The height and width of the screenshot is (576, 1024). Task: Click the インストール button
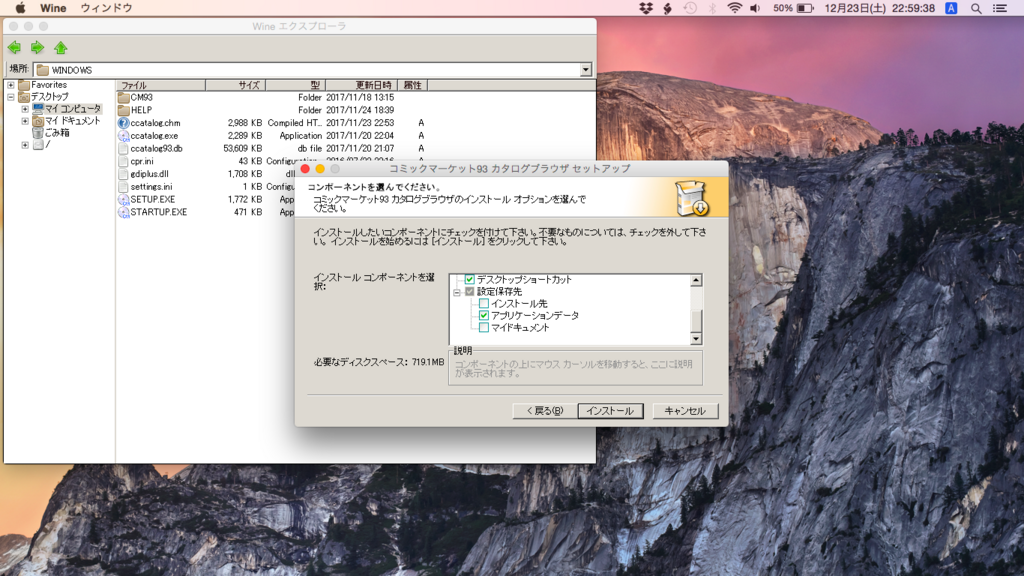click(x=610, y=411)
